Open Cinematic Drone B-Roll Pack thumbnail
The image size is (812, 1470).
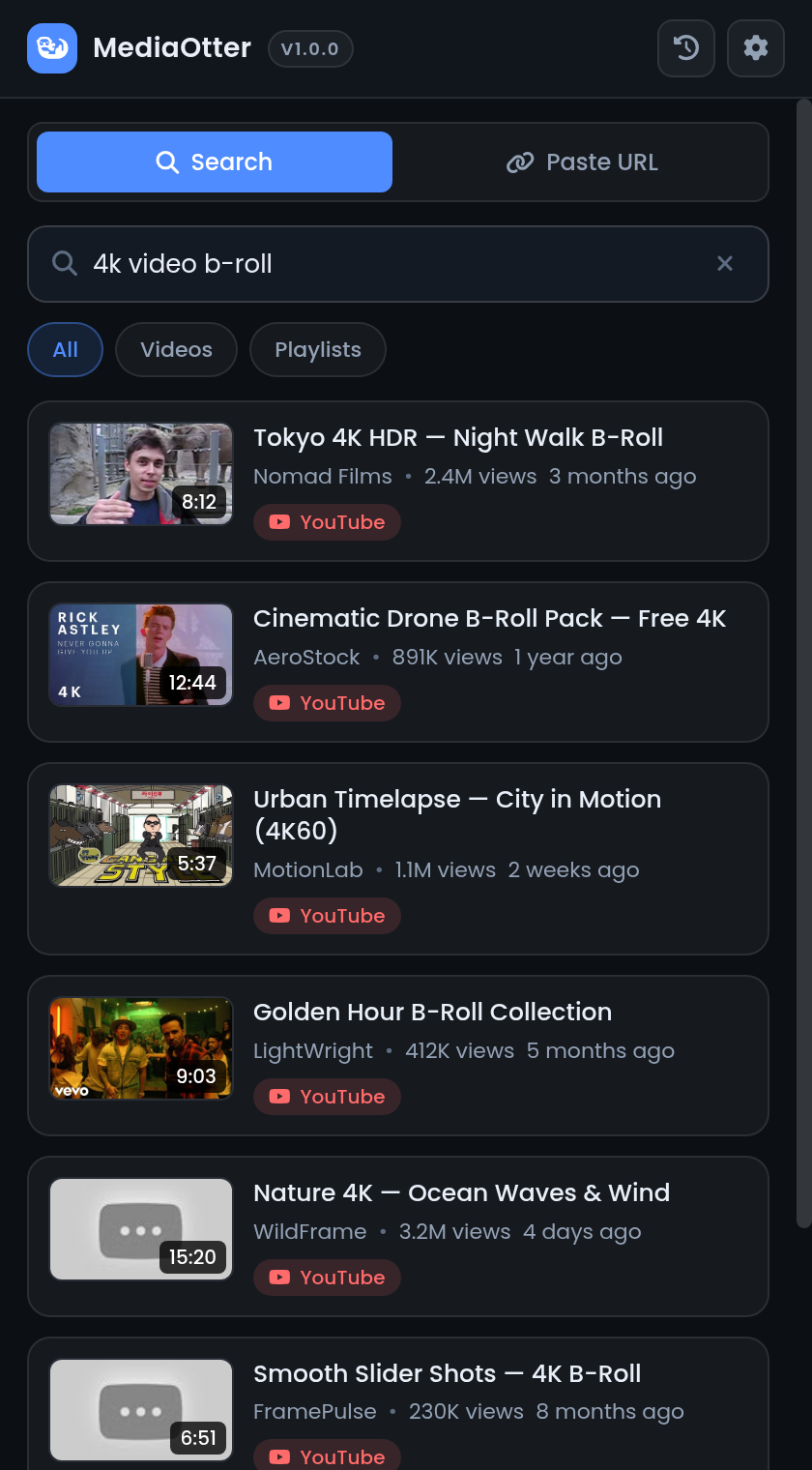(141, 655)
